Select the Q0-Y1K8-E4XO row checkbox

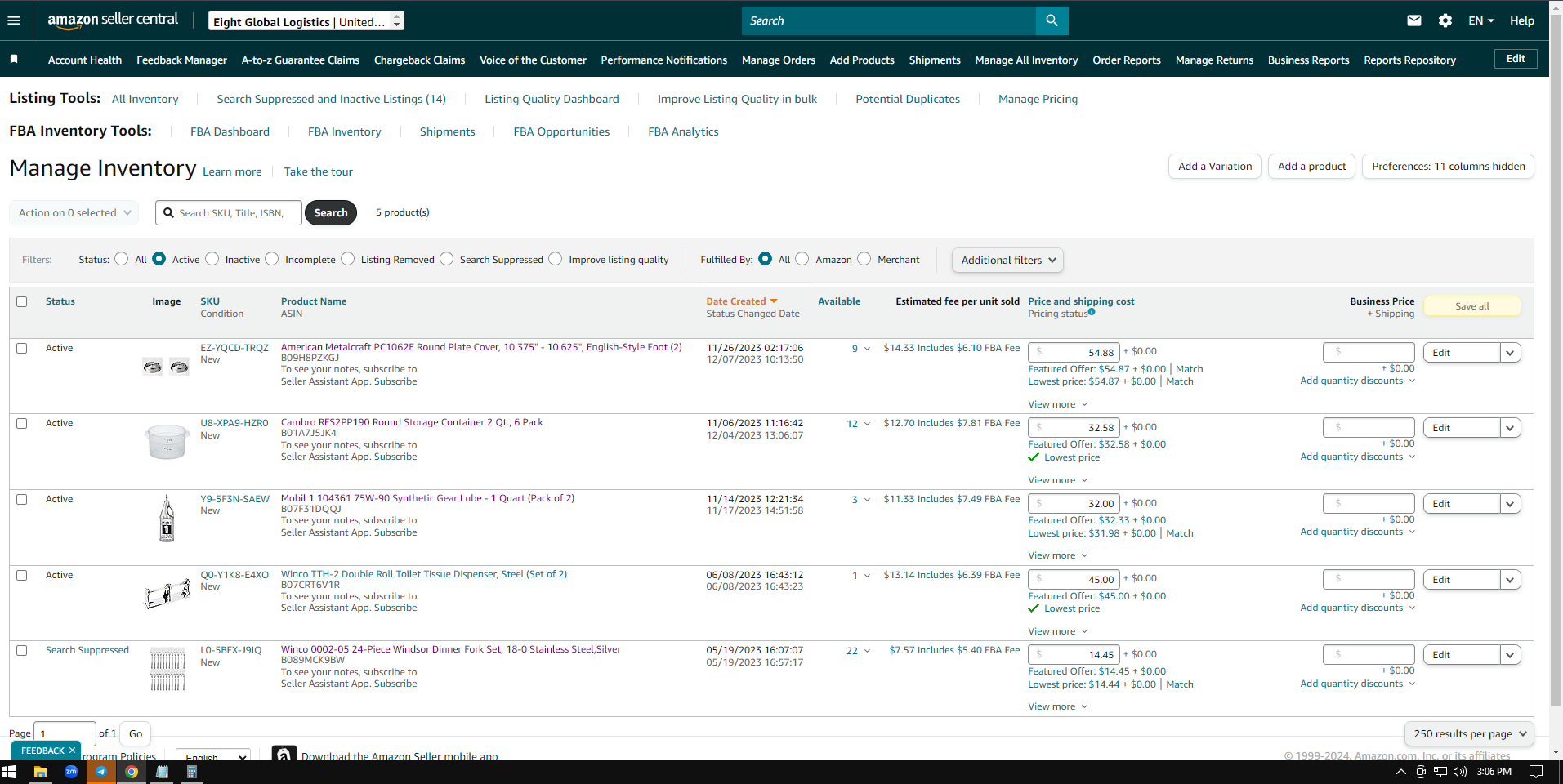pyautogui.click(x=22, y=575)
